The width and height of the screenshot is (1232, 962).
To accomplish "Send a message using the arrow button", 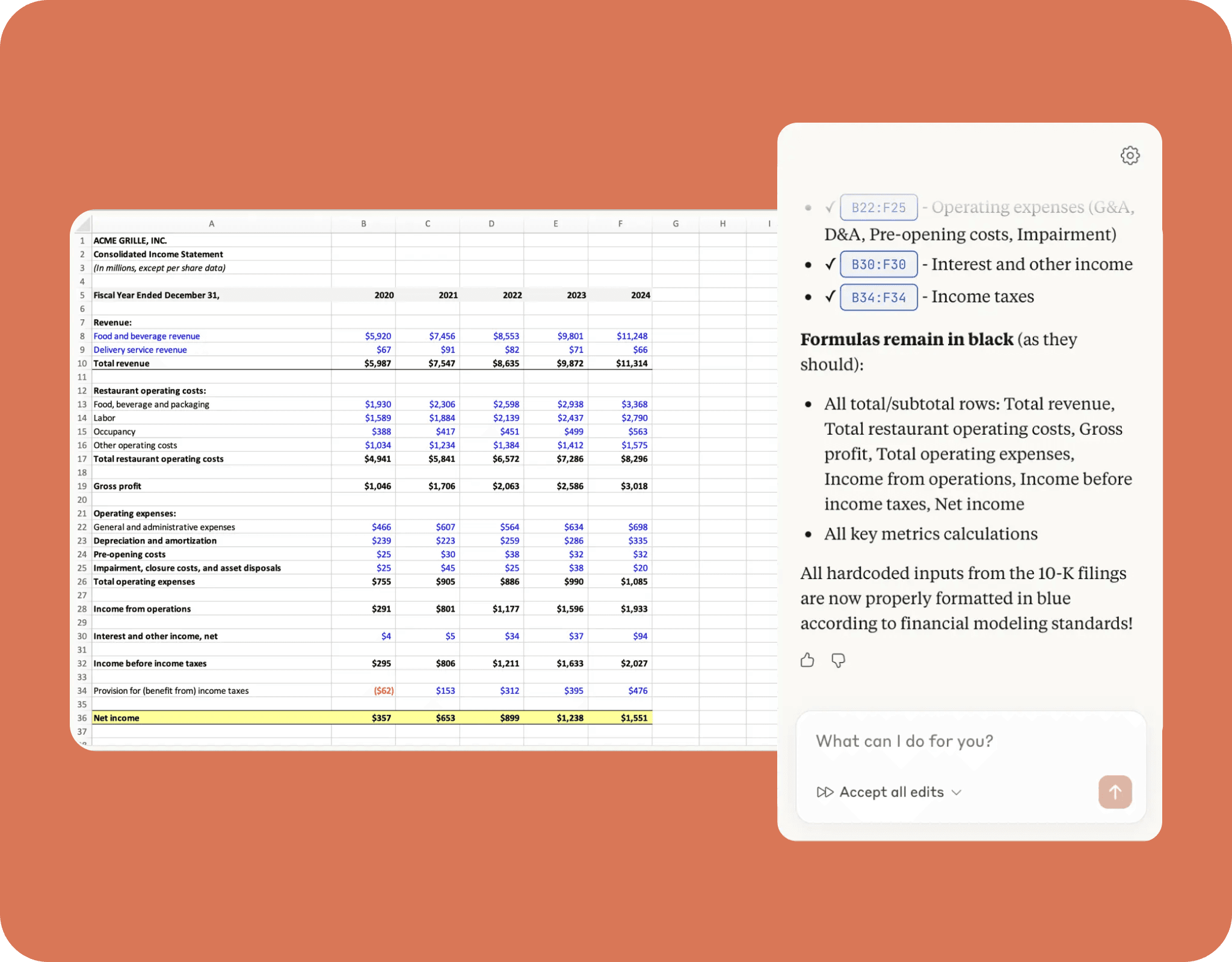I will (1115, 792).
